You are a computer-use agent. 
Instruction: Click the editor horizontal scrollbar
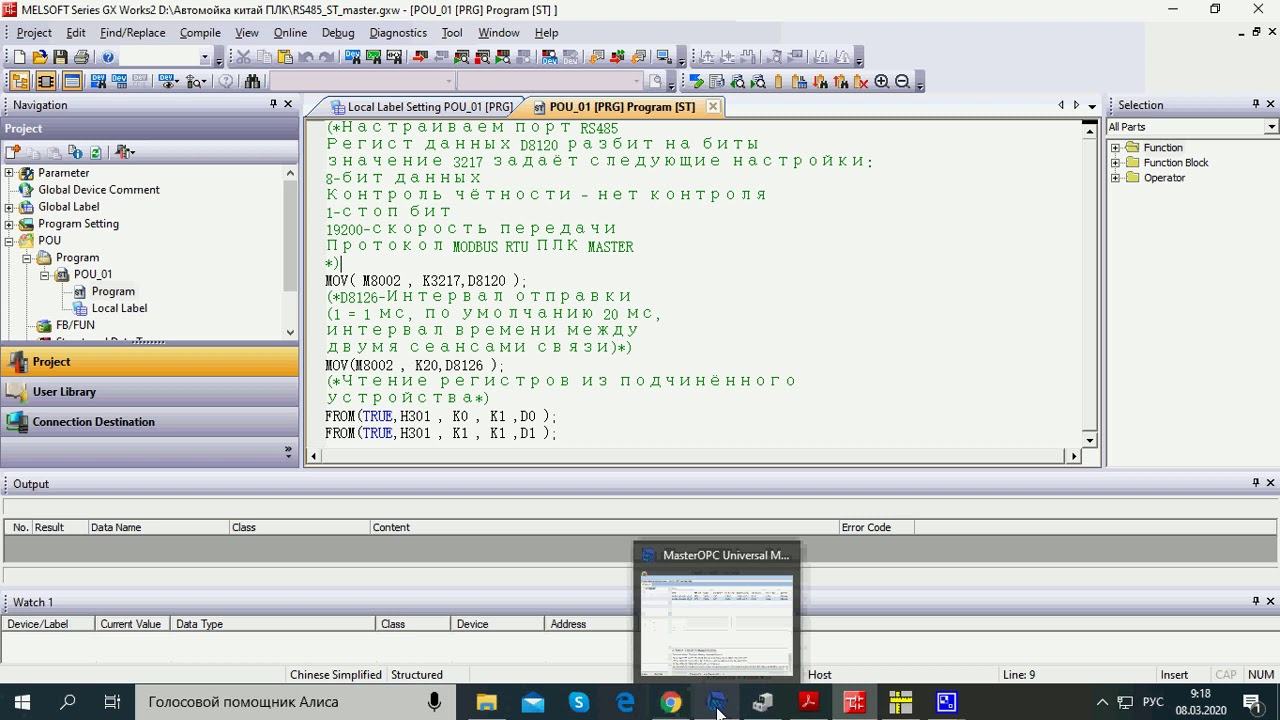pos(693,456)
